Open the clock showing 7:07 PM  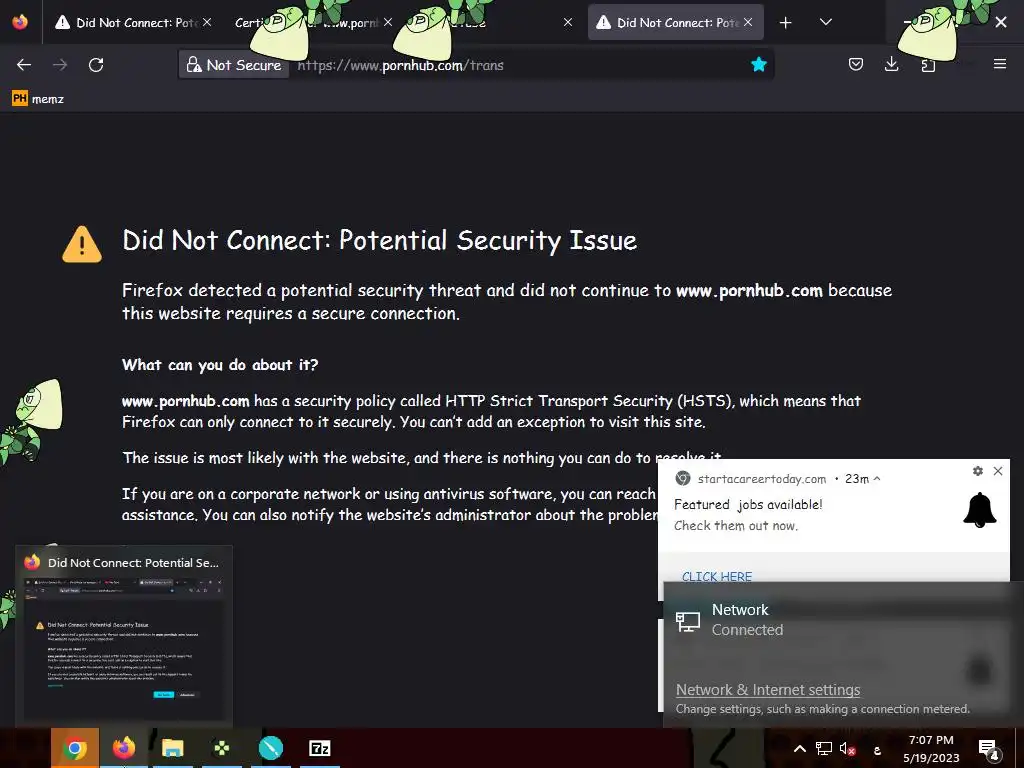point(931,748)
